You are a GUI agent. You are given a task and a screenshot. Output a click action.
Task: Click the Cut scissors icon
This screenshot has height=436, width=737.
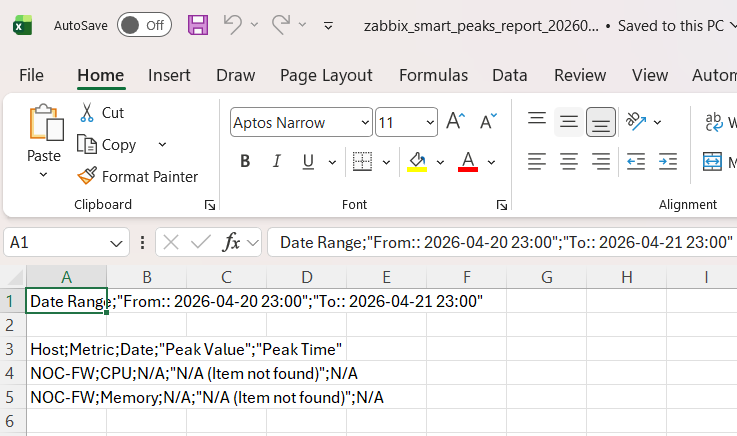[x=88, y=113]
